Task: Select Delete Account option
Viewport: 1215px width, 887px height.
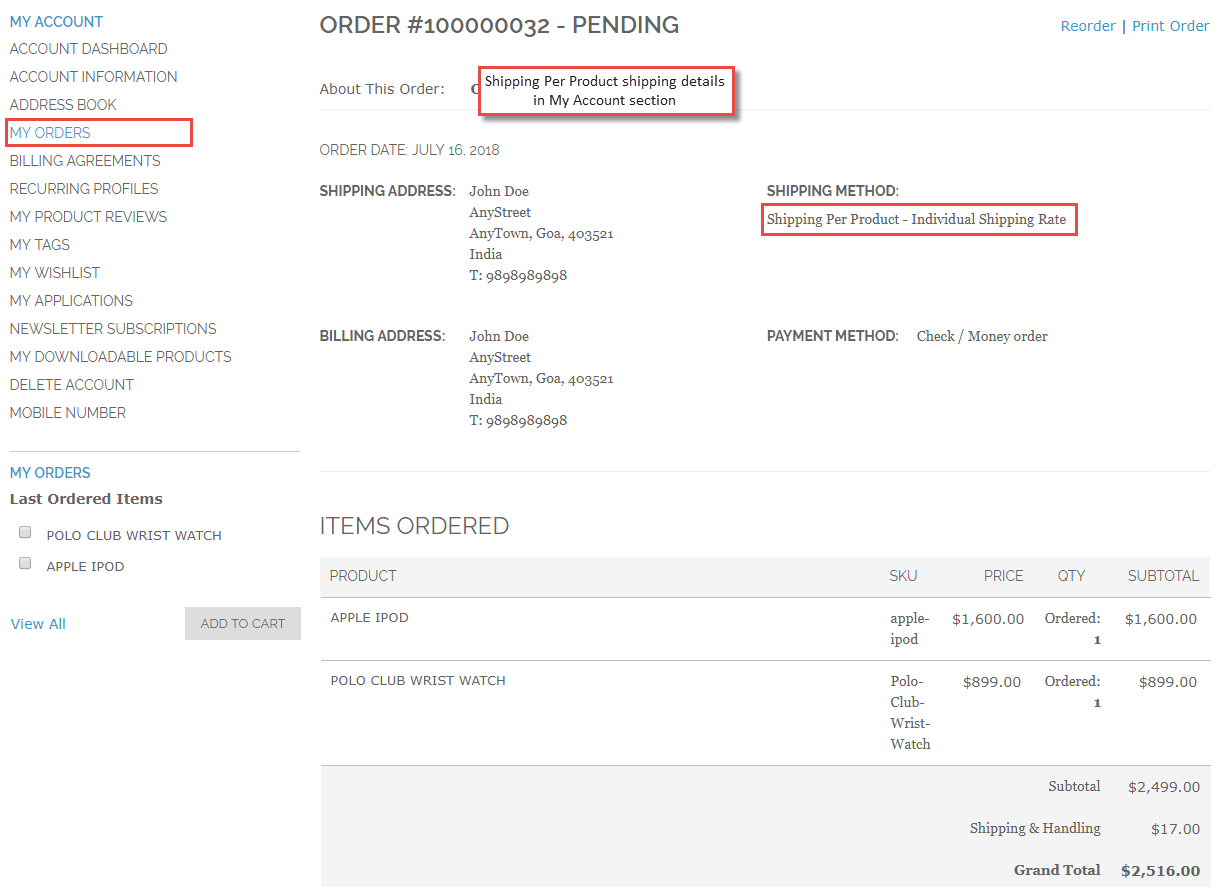Action: [x=72, y=385]
